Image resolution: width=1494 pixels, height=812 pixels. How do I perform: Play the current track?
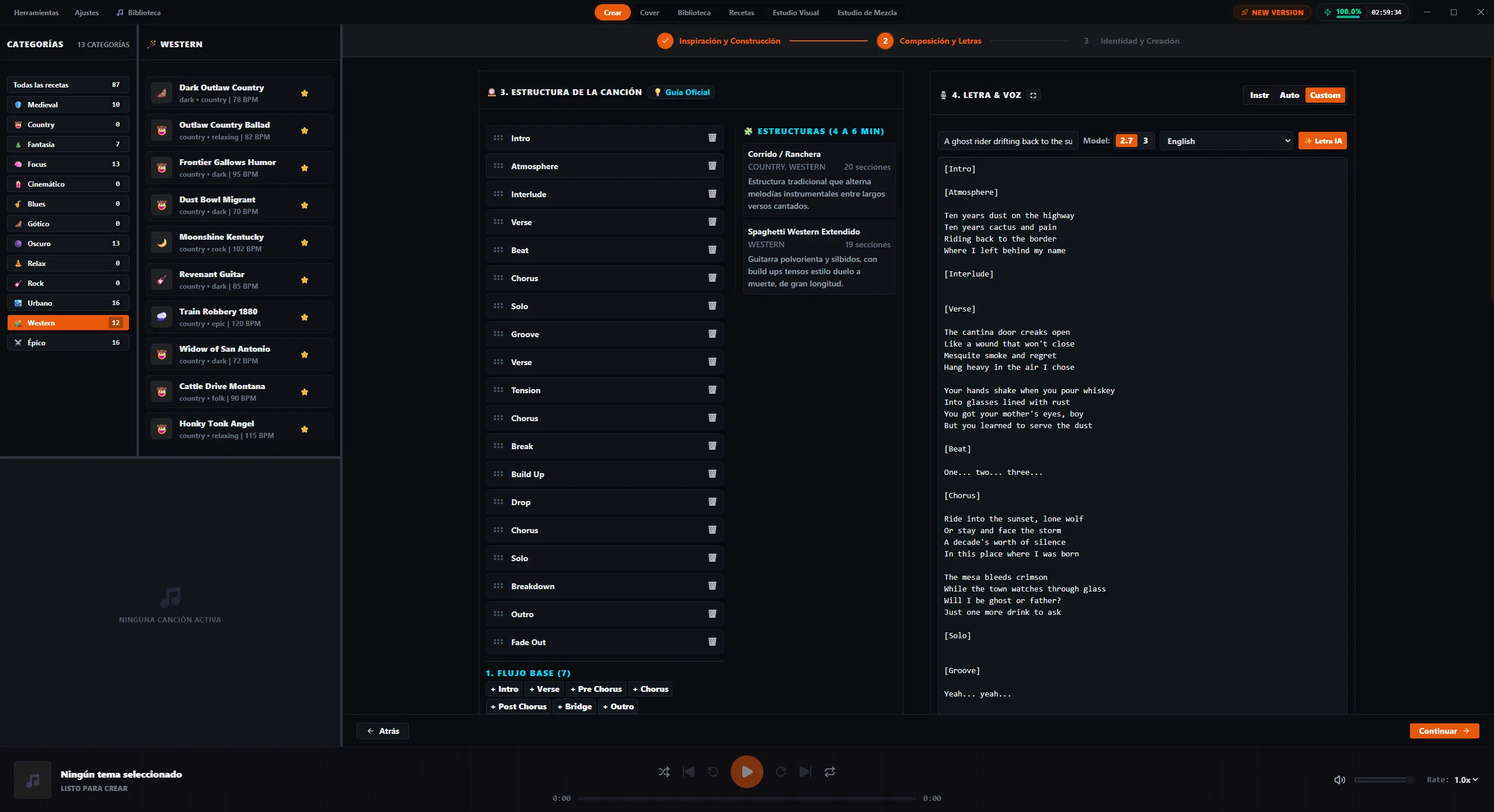(x=746, y=772)
